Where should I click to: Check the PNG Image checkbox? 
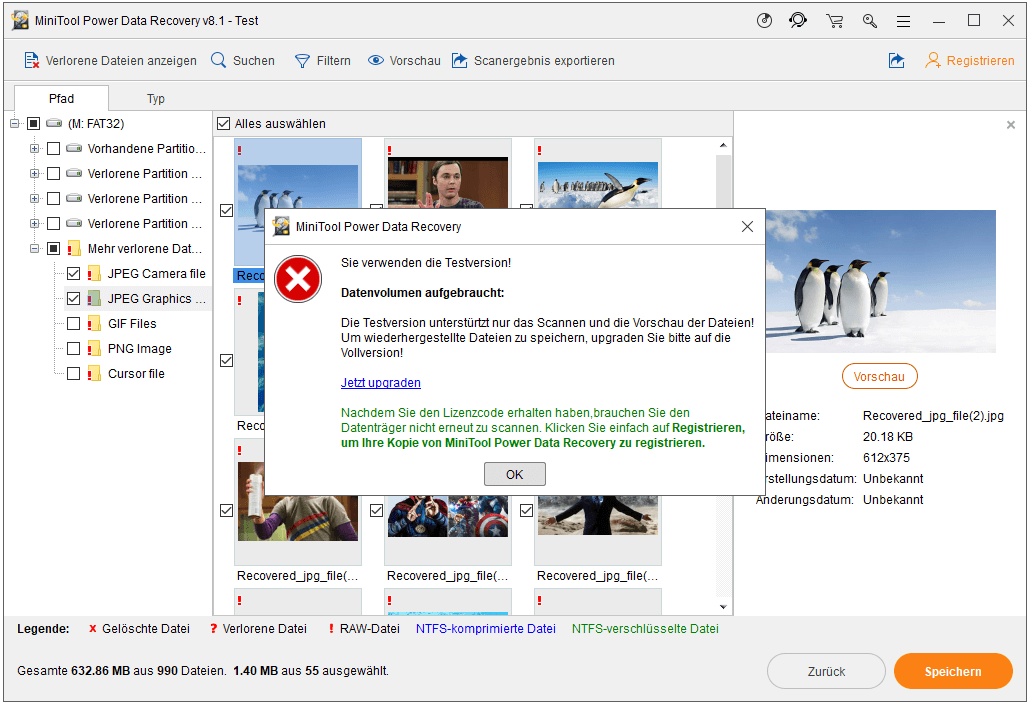tap(74, 348)
